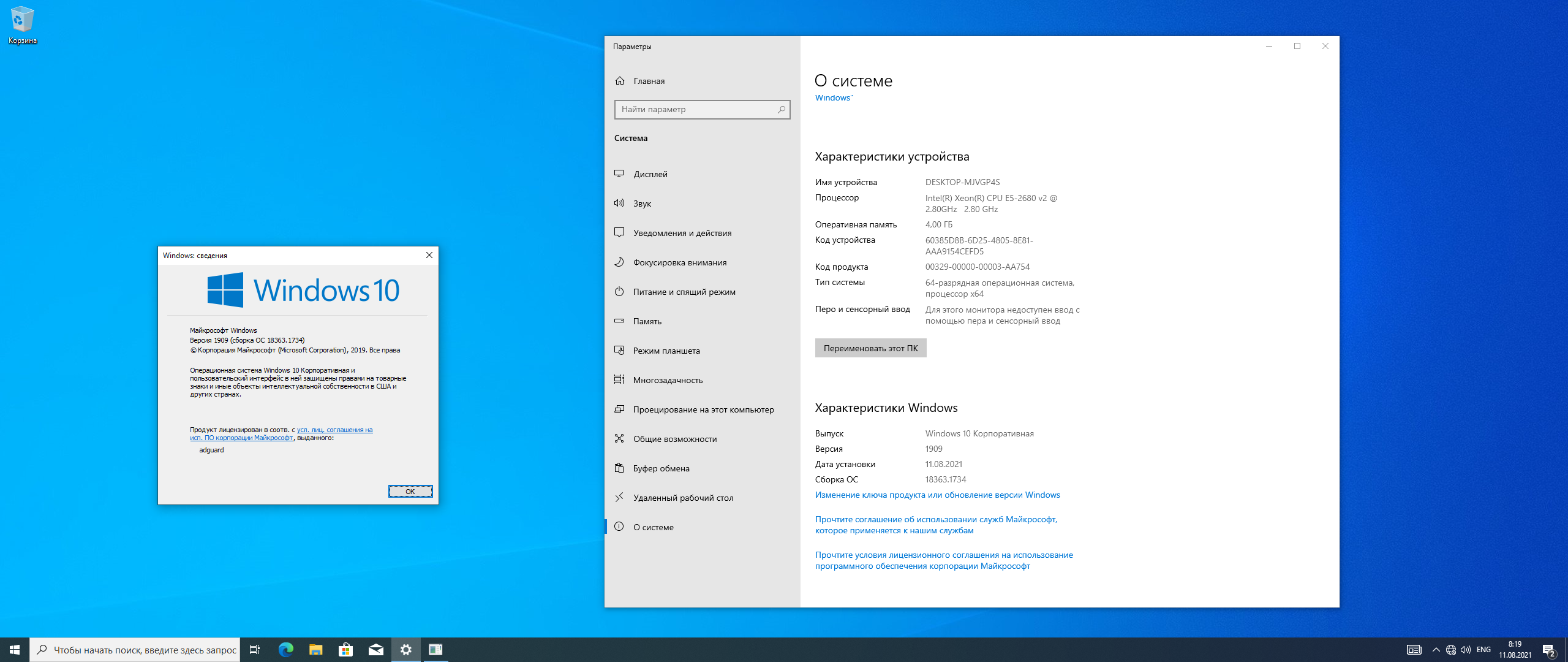
Task: Click the Multitasking icon in sidebar
Action: click(x=619, y=379)
